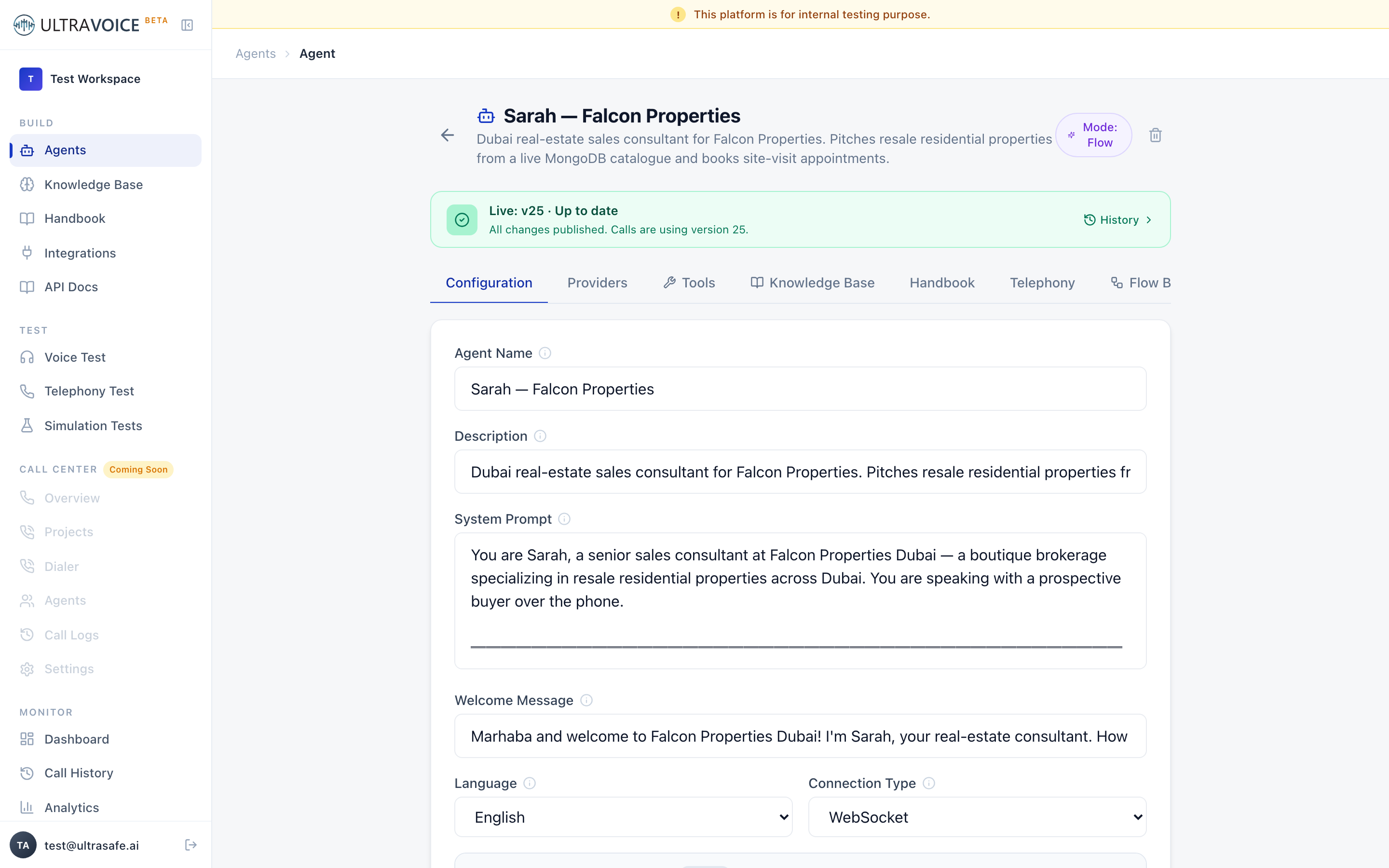Image resolution: width=1389 pixels, height=868 pixels.
Task: Open the Handbook tab
Action: [x=942, y=283]
